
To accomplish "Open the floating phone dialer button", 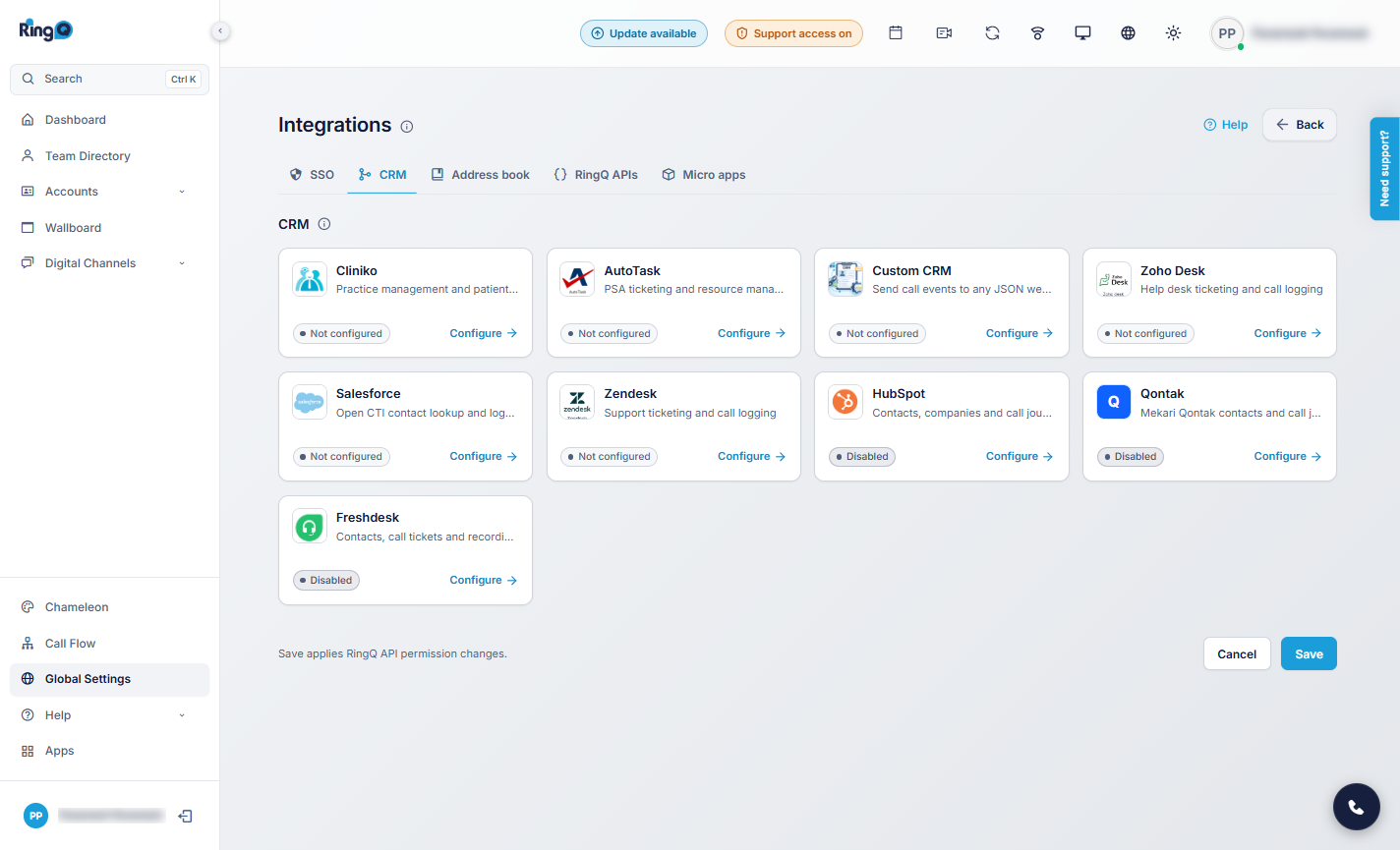I will (x=1357, y=807).
